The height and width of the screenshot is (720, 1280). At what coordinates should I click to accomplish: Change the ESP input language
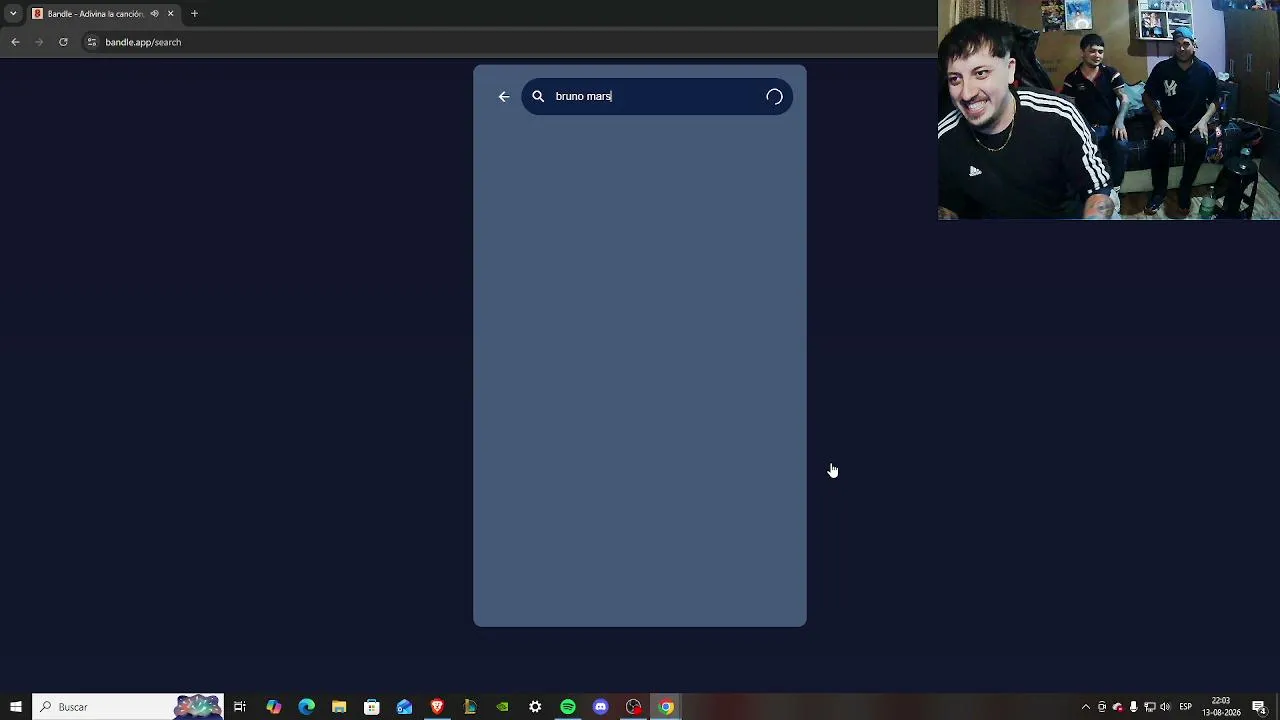coord(1185,707)
